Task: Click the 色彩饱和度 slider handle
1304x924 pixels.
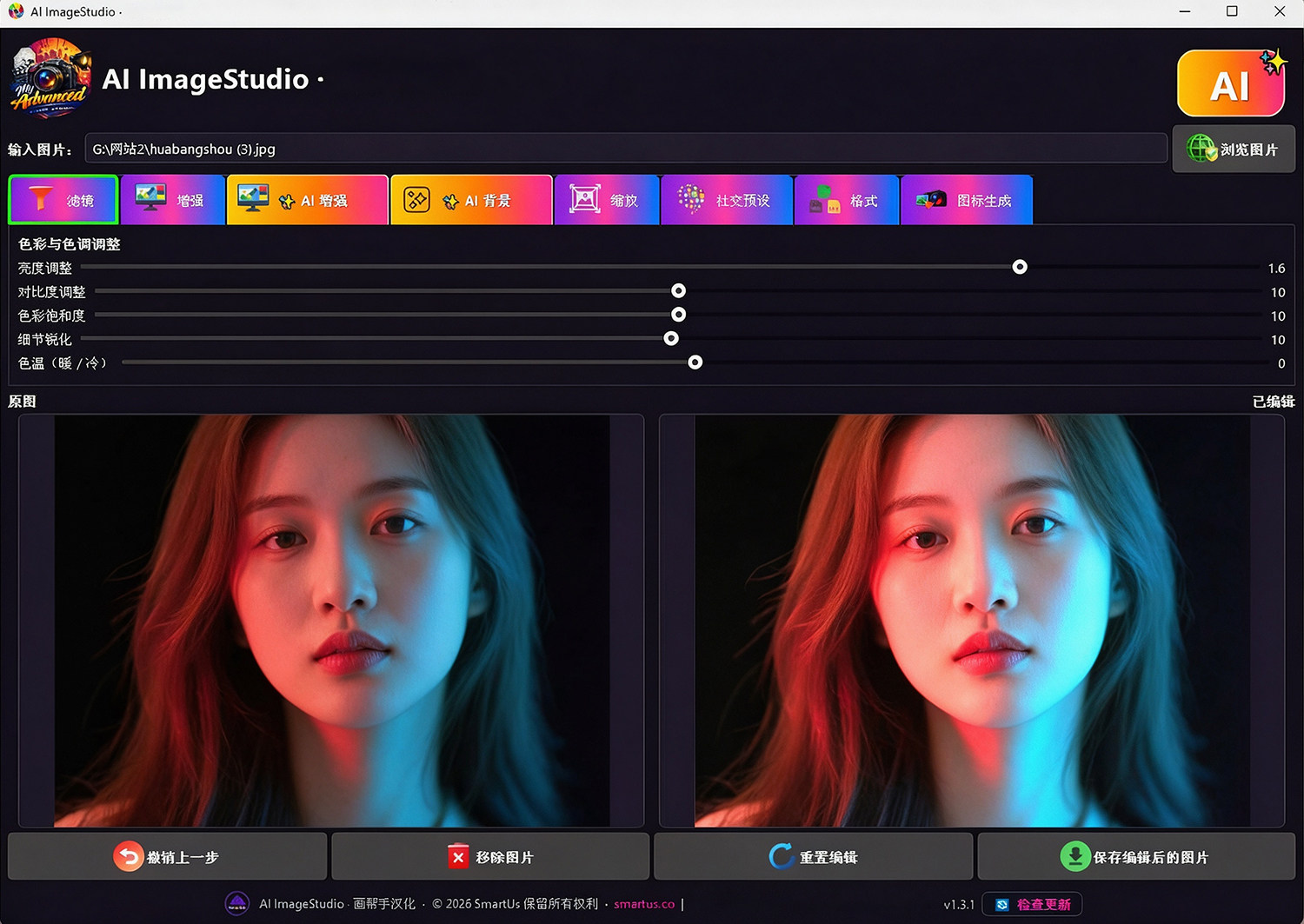Action: coord(679,314)
